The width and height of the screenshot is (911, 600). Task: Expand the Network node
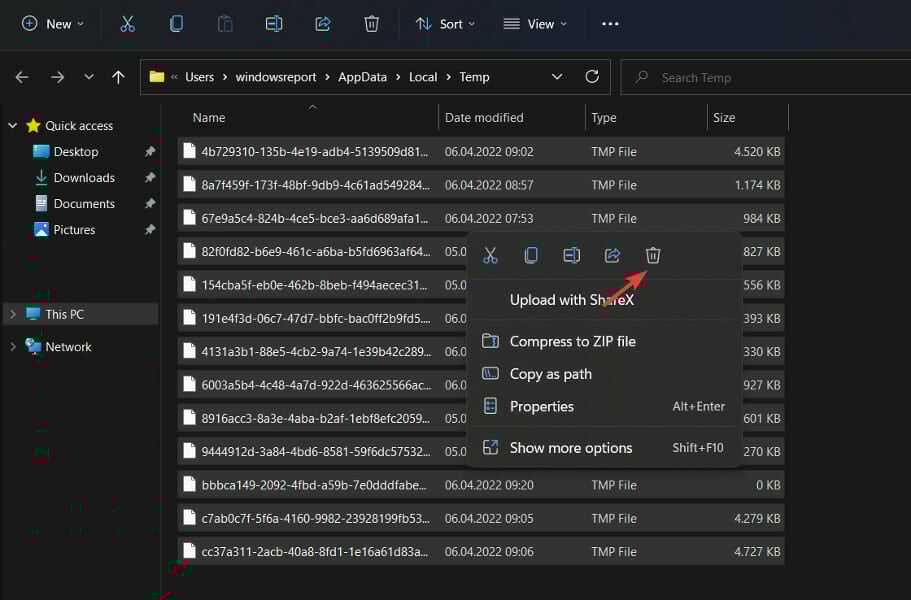click(13, 347)
